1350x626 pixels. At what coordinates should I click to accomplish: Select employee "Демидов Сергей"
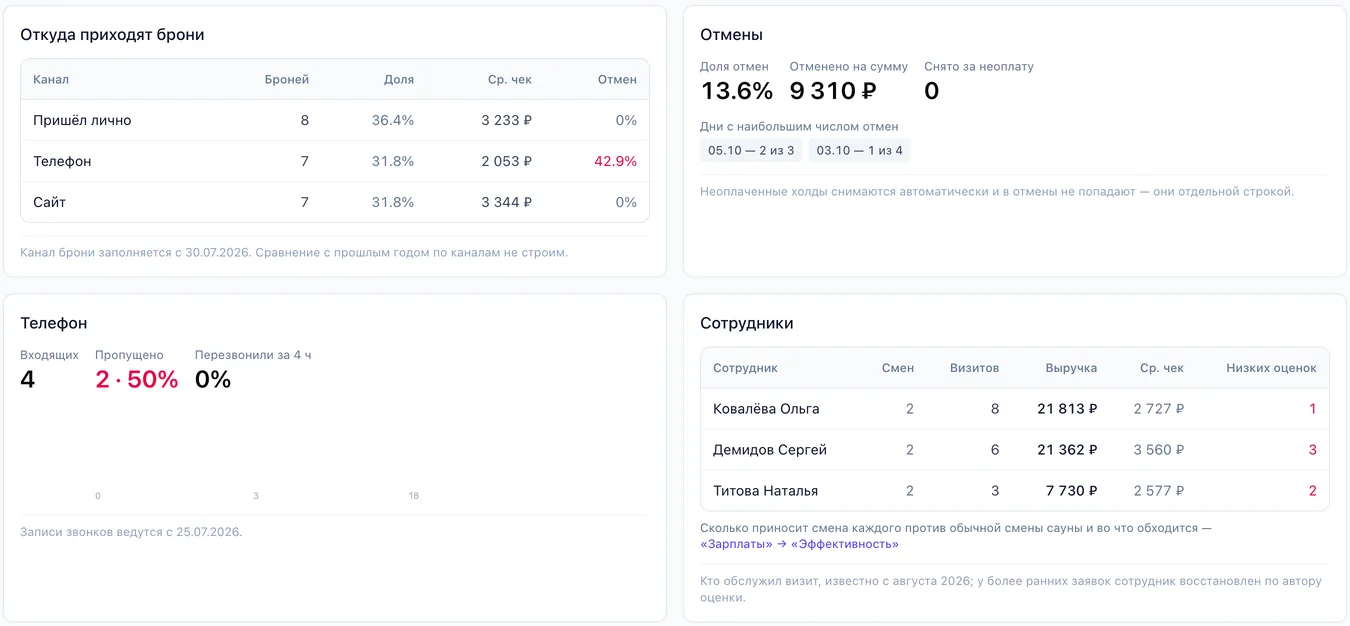[x=770, y=450]
